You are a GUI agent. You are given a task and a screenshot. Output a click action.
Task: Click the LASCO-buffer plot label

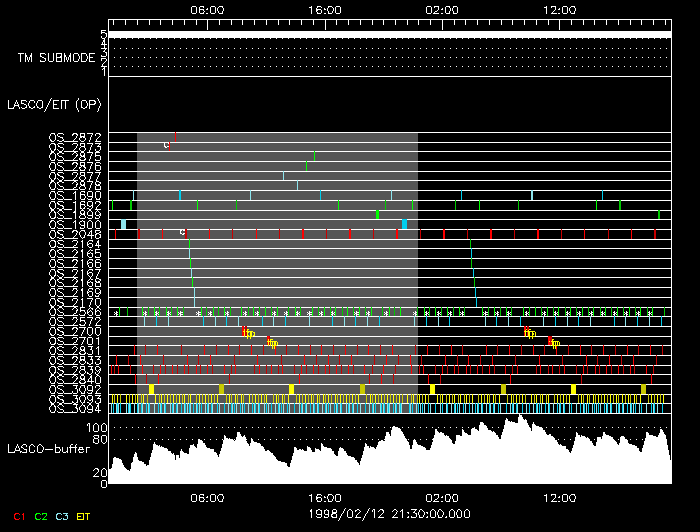pos(43,448)
